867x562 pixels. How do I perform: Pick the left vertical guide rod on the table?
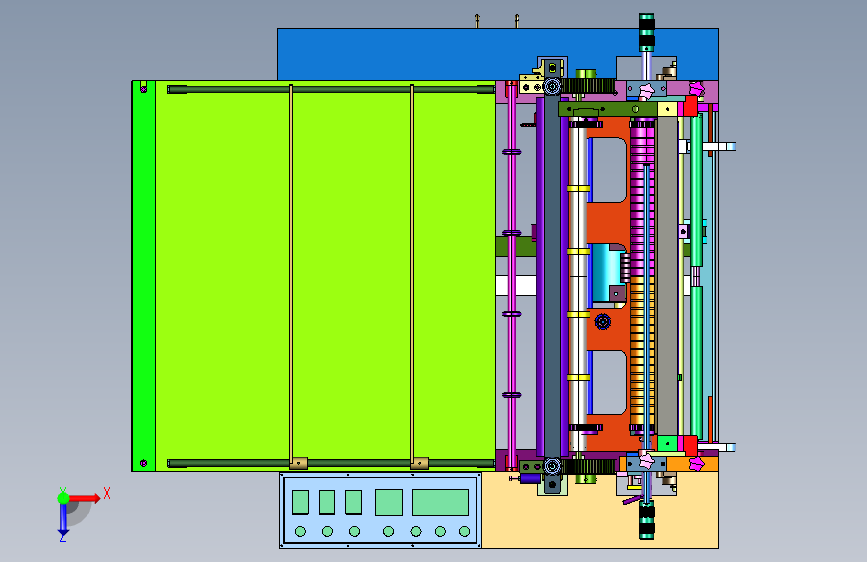[291, 274]
